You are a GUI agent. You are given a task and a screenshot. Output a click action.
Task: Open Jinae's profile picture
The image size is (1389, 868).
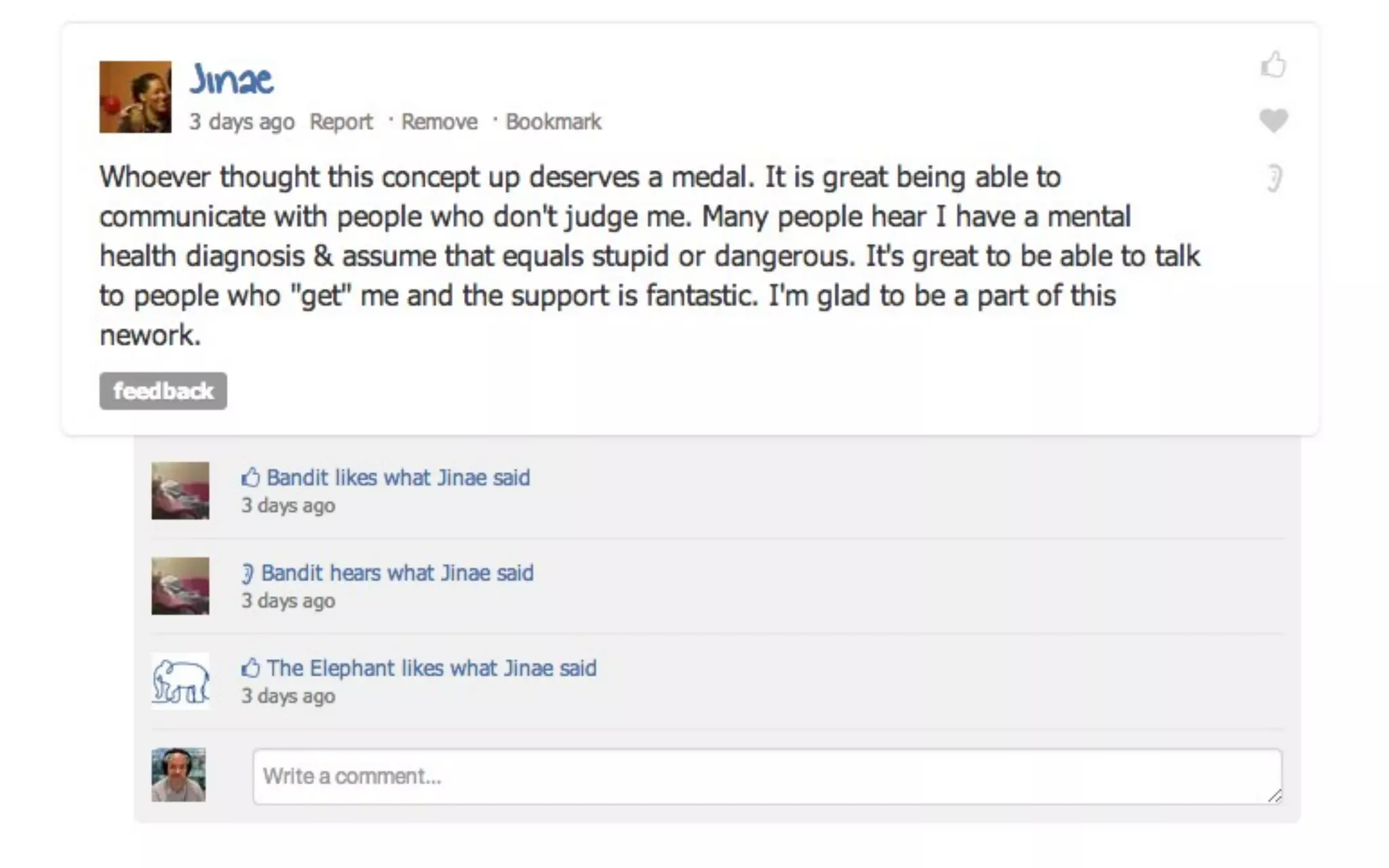(x=135, y=97)
